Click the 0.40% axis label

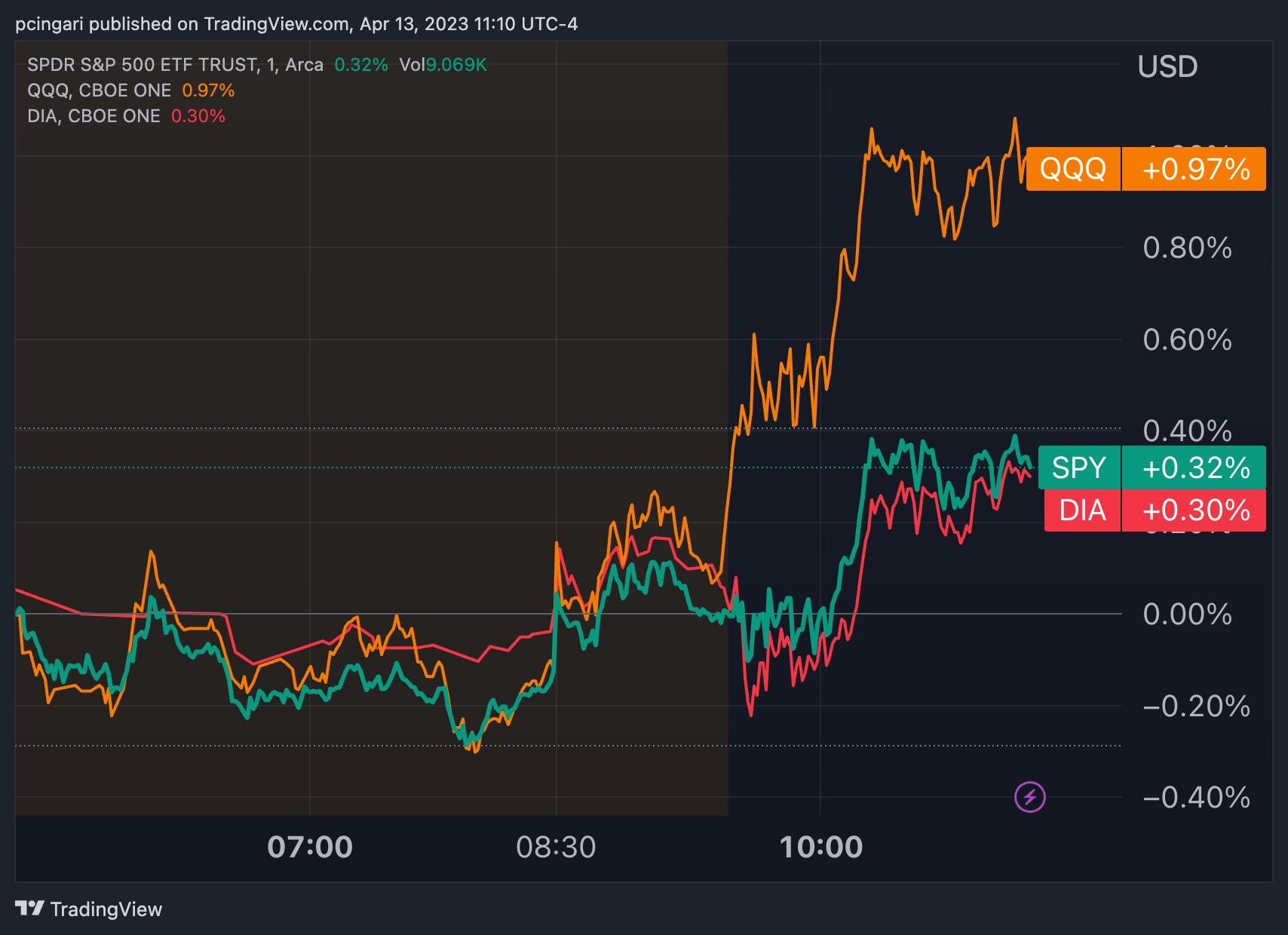point(1187,431)
